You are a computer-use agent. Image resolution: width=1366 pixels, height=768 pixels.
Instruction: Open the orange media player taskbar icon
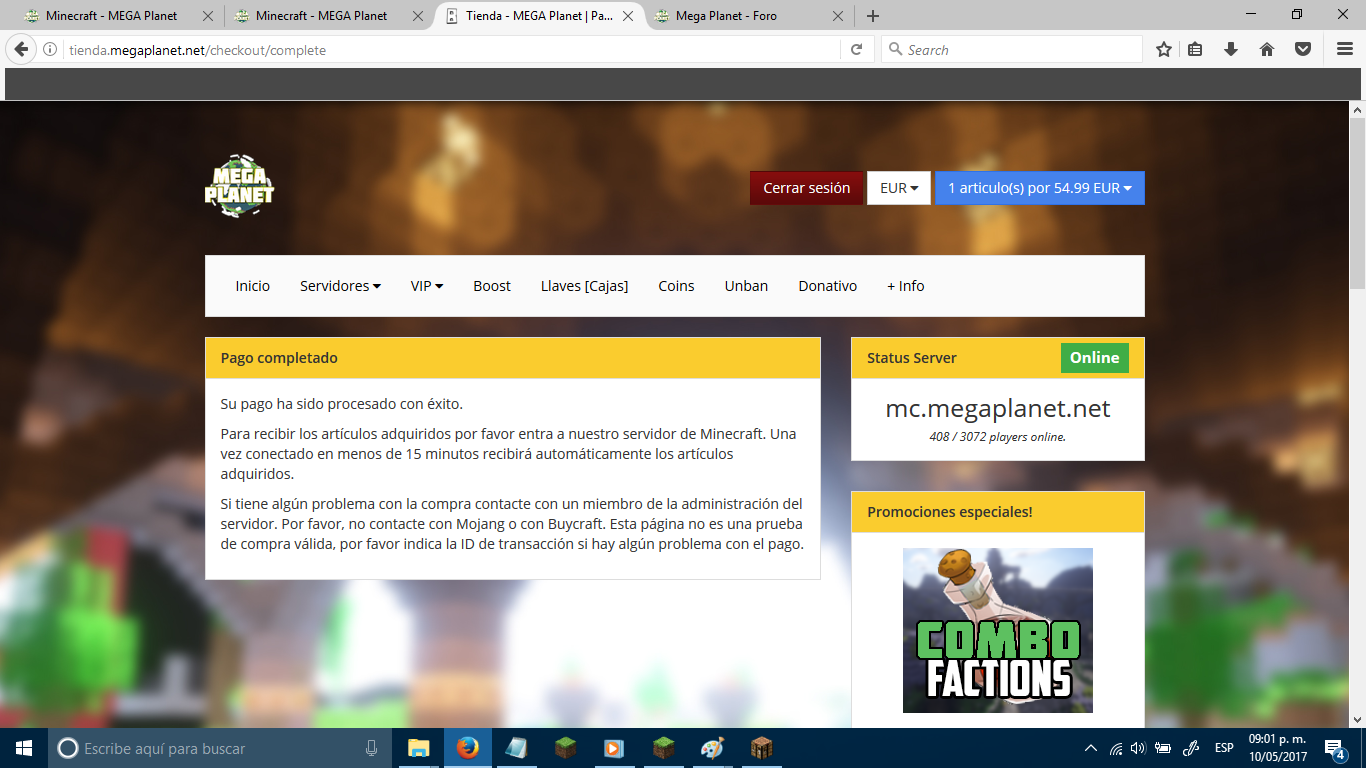(x=614, y=748)
